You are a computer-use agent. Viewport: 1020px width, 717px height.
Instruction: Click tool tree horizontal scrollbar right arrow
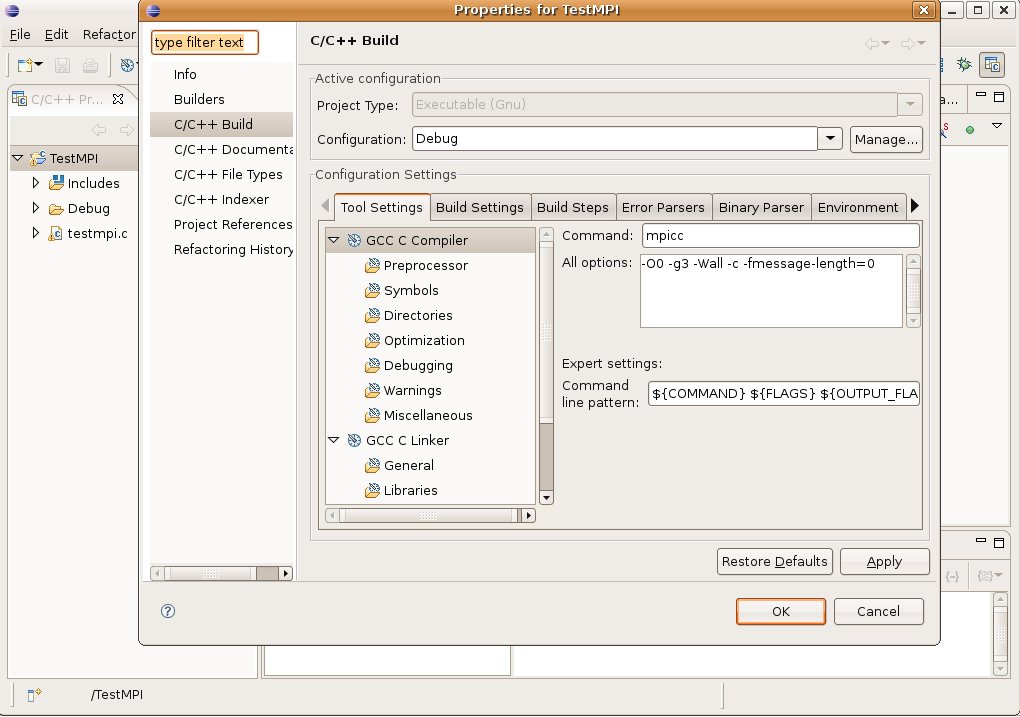point(529,515)
